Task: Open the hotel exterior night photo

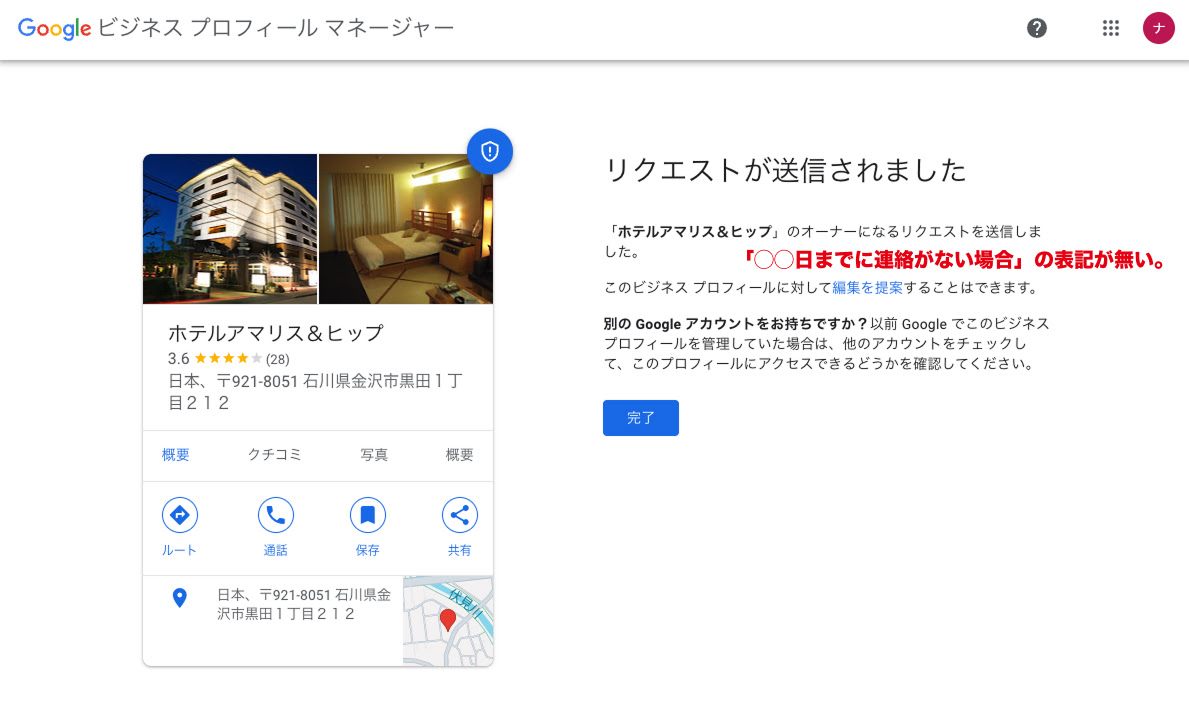Action: click(230, 229)
